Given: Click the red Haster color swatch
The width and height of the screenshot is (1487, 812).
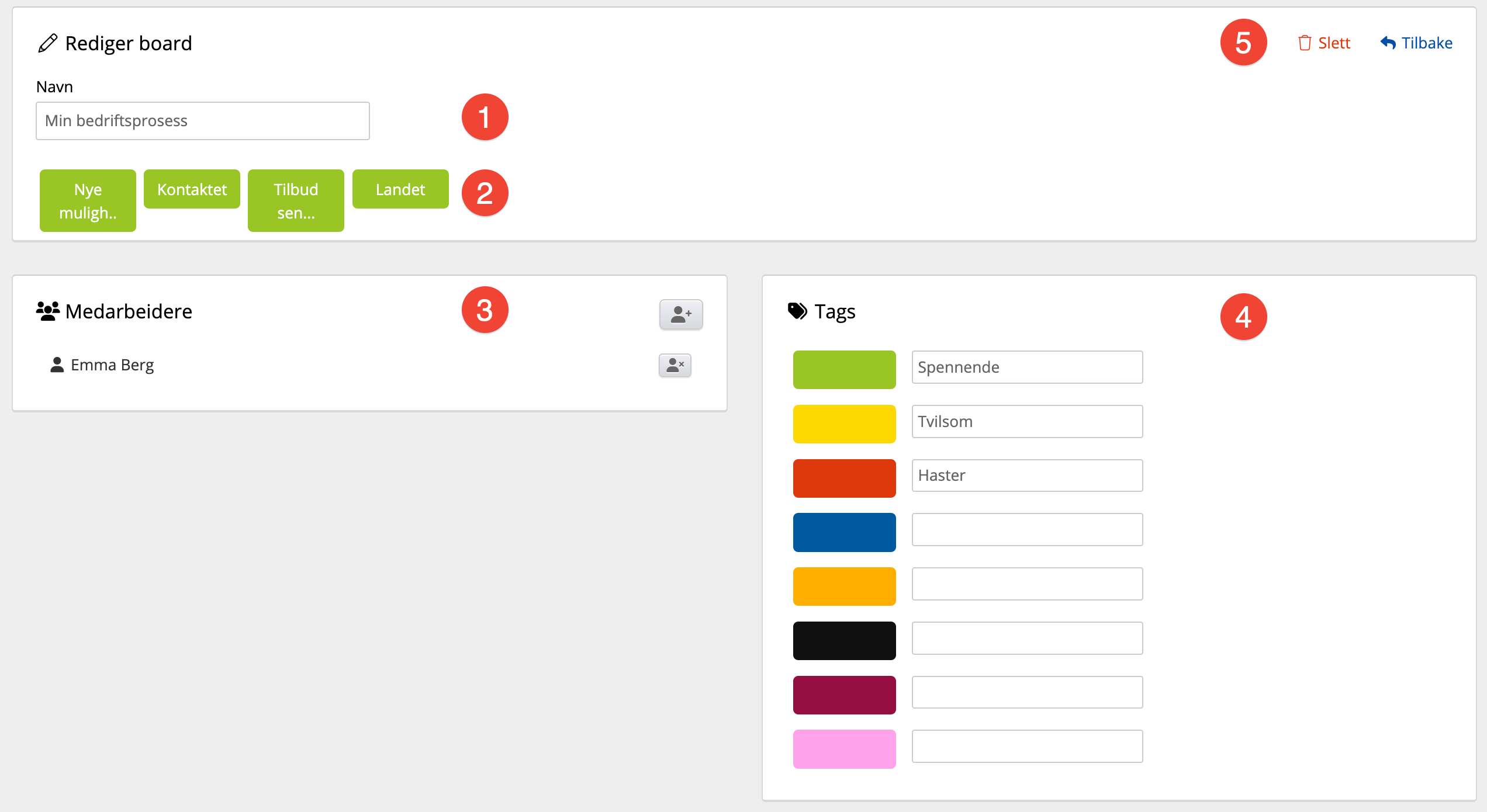Looking at the screenshot, I should pyautogui.click(x=844, y=478).
